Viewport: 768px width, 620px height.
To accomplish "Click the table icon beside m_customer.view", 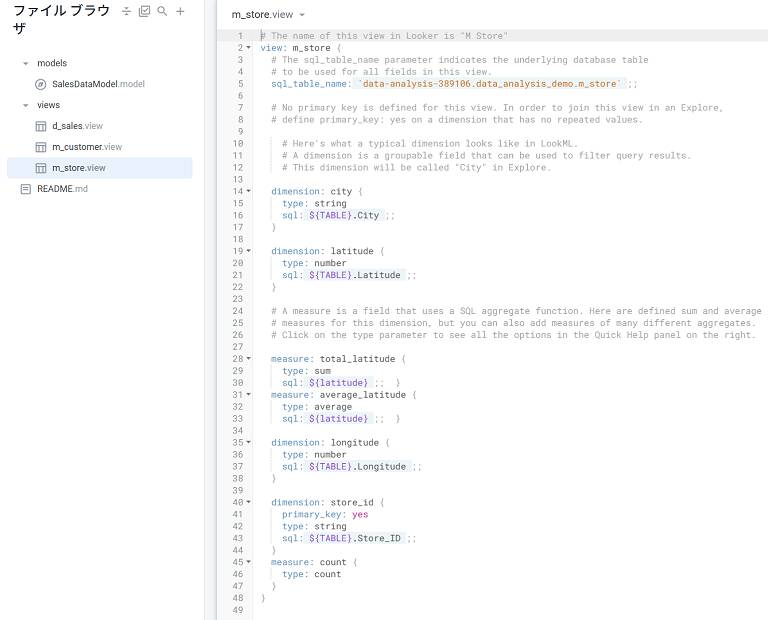I will (x=41, y=147).
